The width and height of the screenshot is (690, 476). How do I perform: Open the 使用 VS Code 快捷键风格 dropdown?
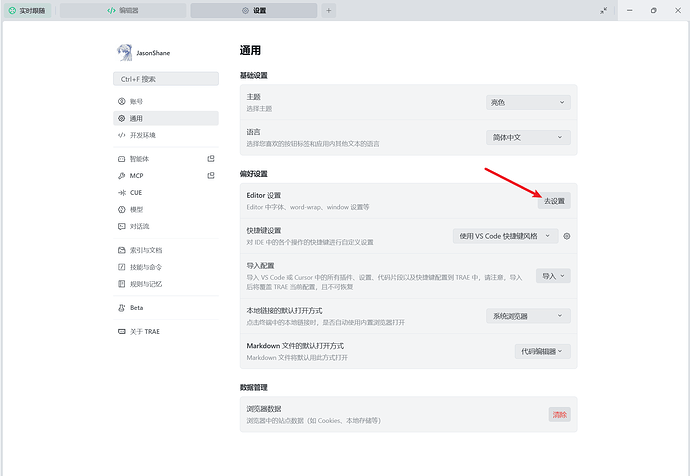click(x=505, y=236)
